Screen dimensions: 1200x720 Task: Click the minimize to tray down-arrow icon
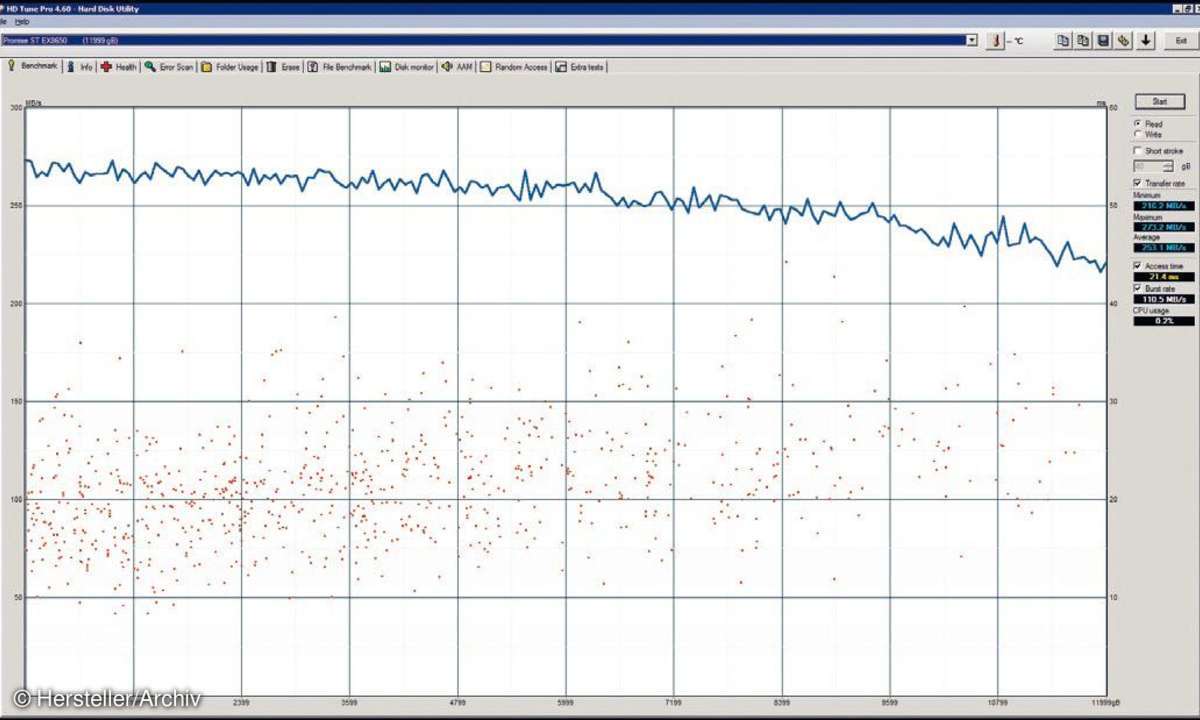1145,40
